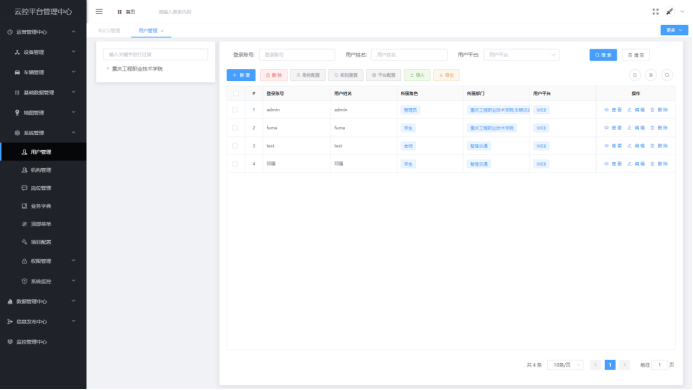Viewport: 693px width, 390px height.
Task: Collapse the sidebar with the hamburger icon
Action: [x=99, y=11]
